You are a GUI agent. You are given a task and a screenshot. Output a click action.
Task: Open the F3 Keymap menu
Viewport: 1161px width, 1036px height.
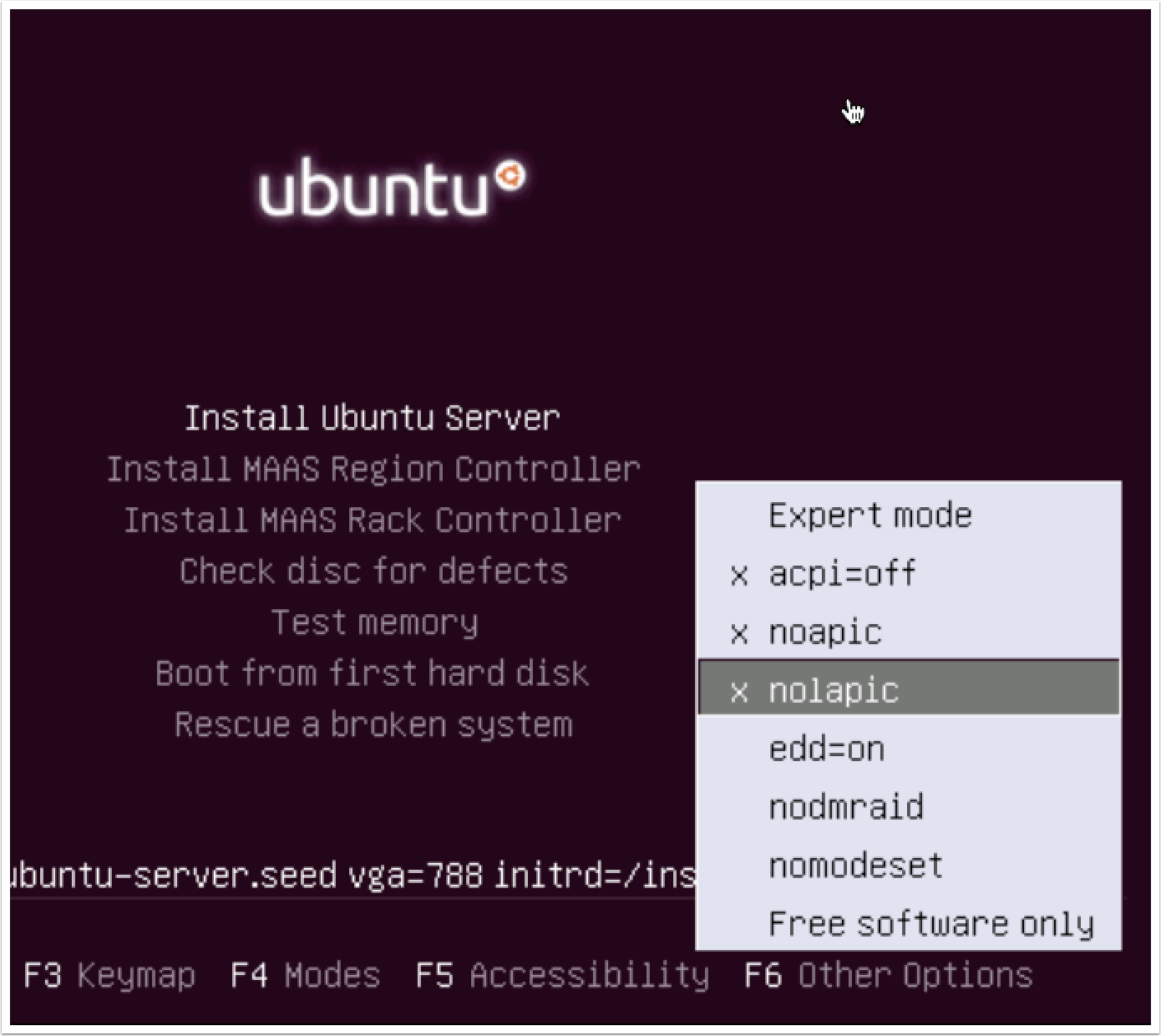click(109, 975)
